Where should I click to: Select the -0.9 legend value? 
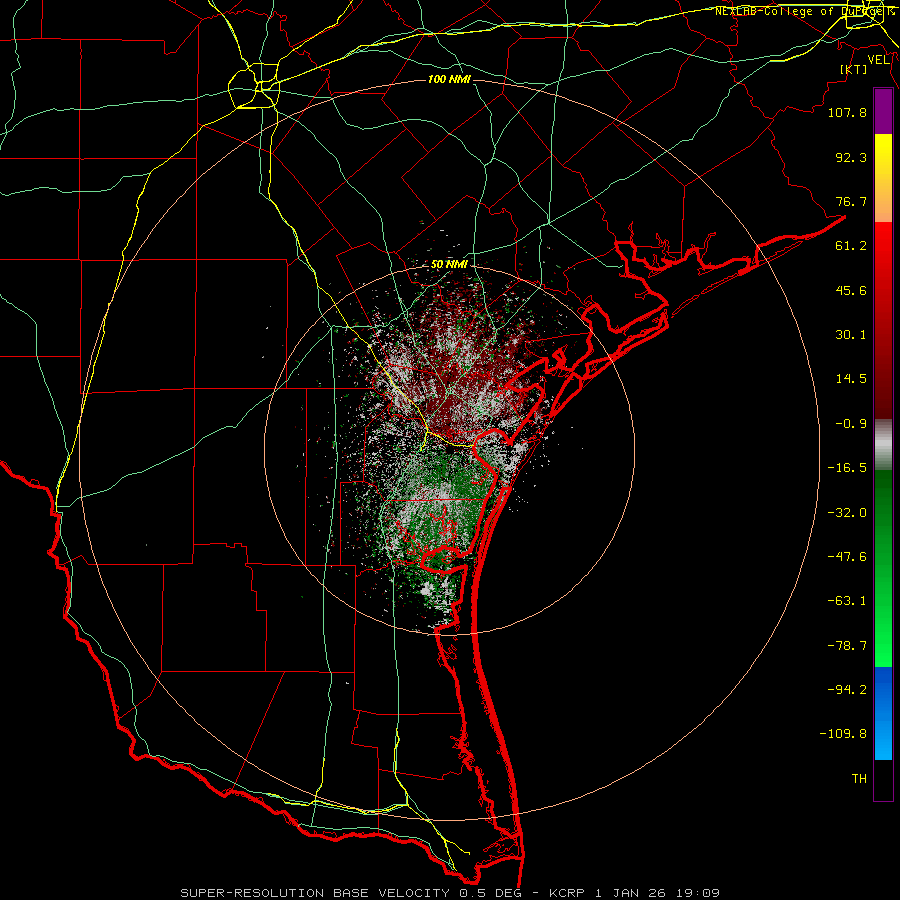851,424
